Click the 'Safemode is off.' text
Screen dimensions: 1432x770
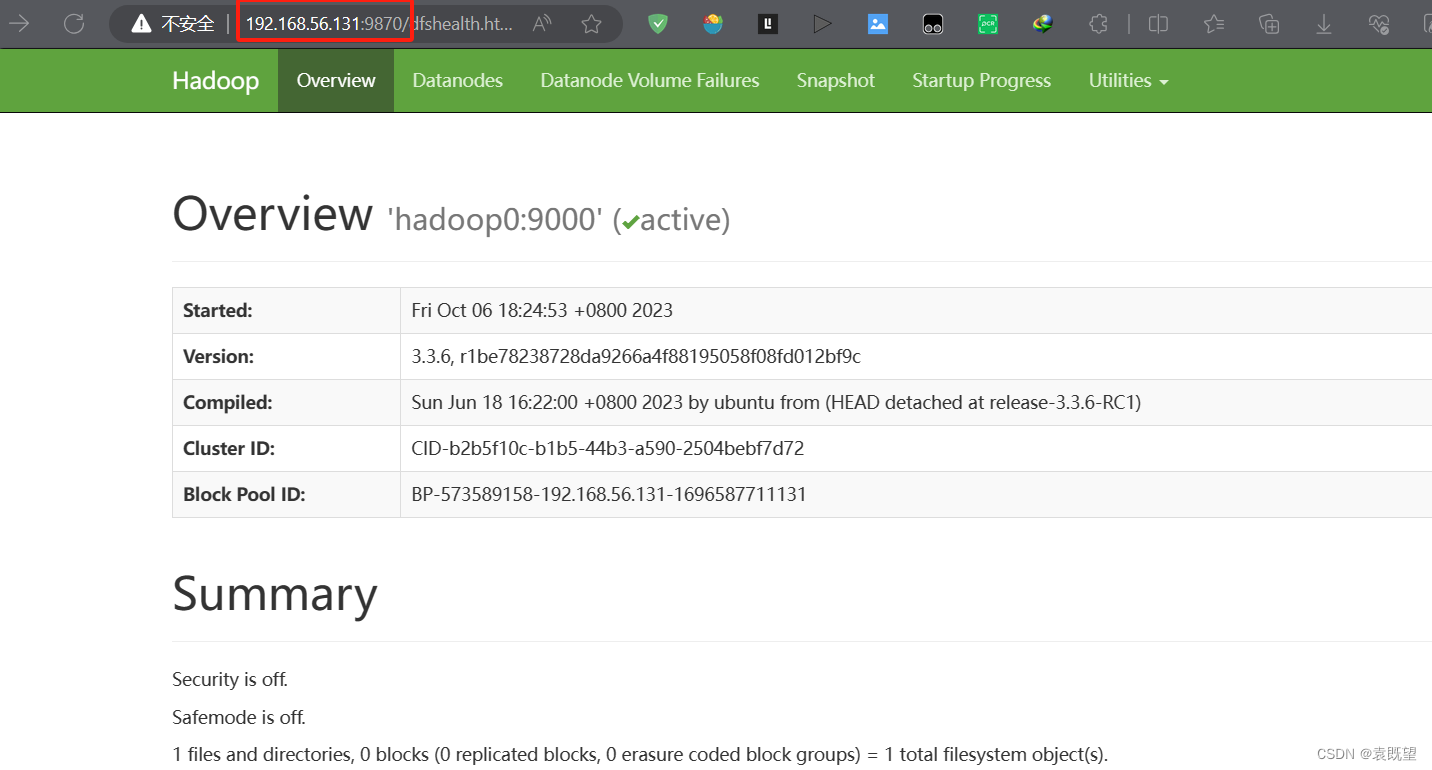tap(239, 718)
